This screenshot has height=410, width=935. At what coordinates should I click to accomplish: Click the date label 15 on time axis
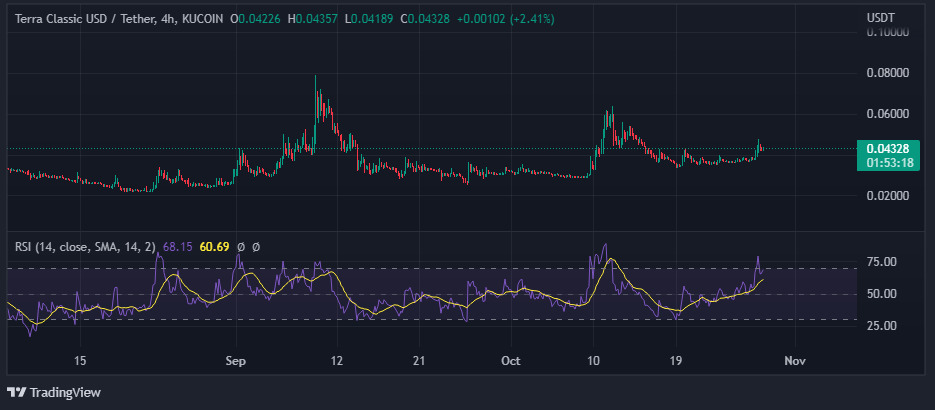tap(81, 361)
